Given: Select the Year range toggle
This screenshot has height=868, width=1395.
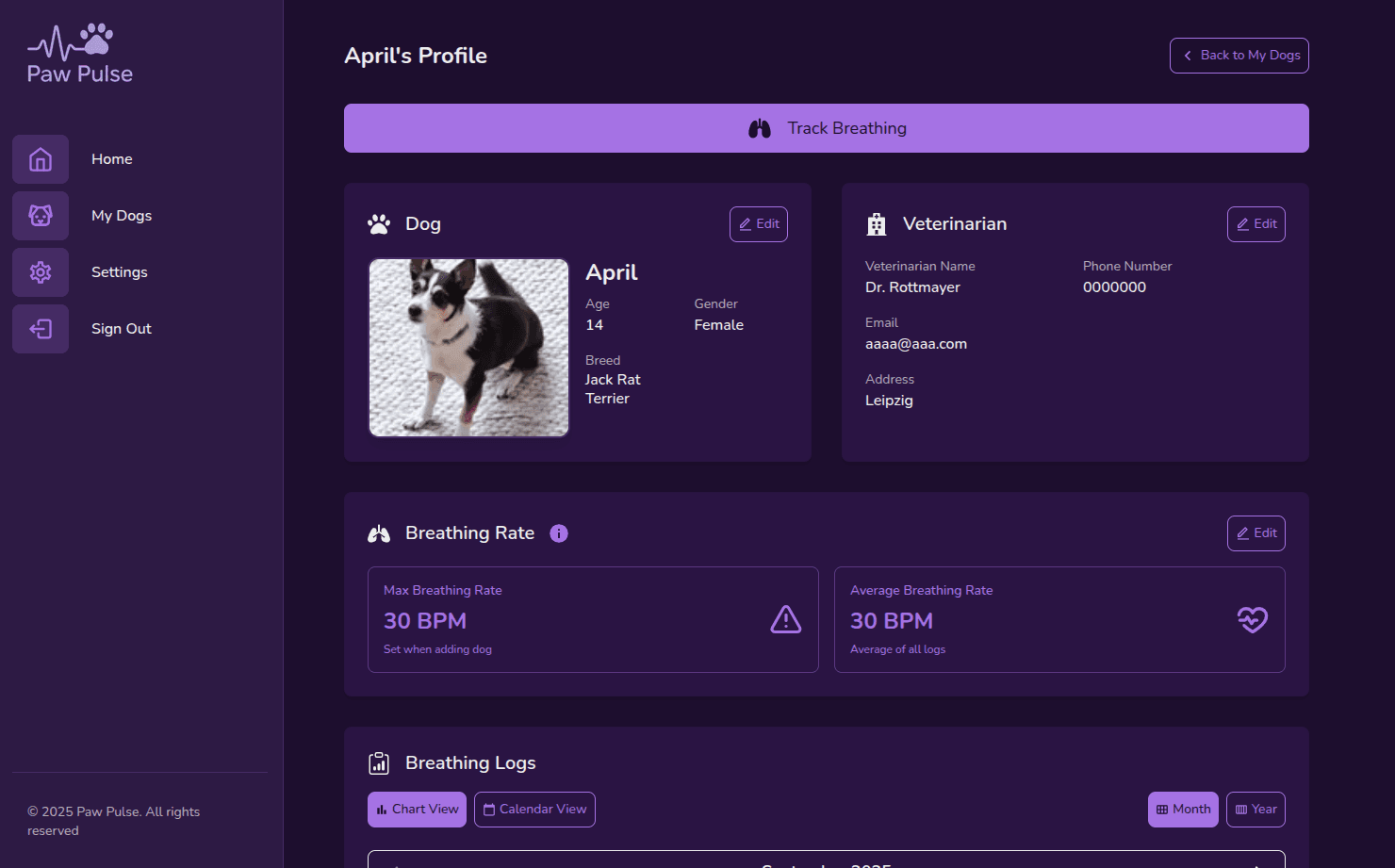Looking at the screenshot, I should [1255, 810].
